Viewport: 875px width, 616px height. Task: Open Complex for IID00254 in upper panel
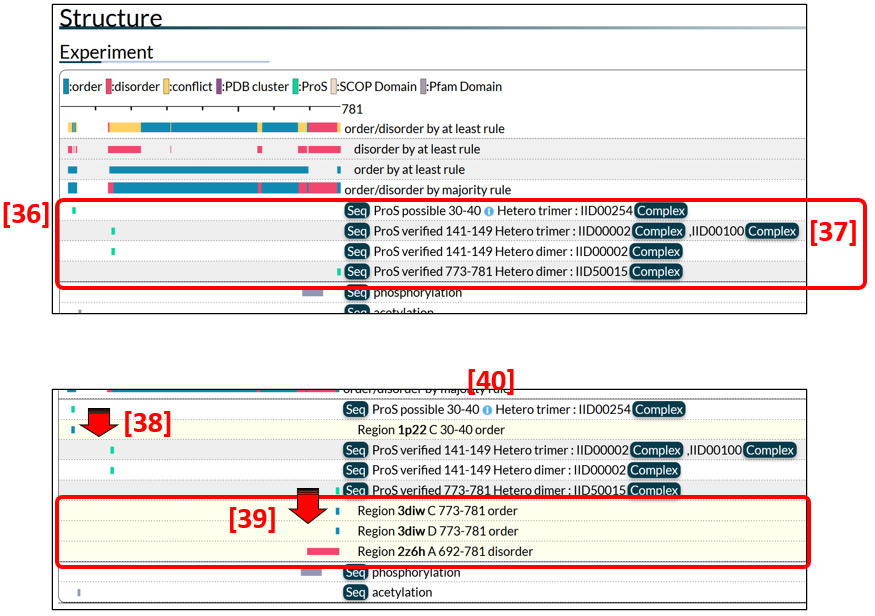click(661, 211)
